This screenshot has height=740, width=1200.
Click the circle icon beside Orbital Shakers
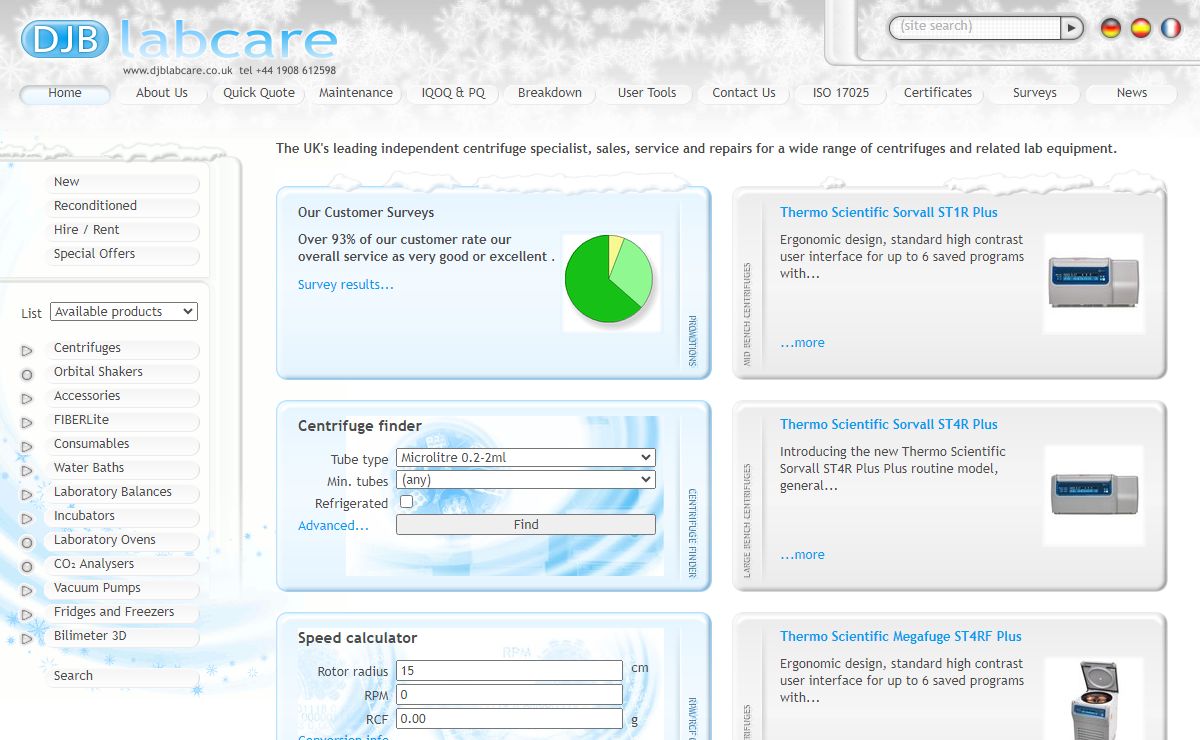point(27,374)
